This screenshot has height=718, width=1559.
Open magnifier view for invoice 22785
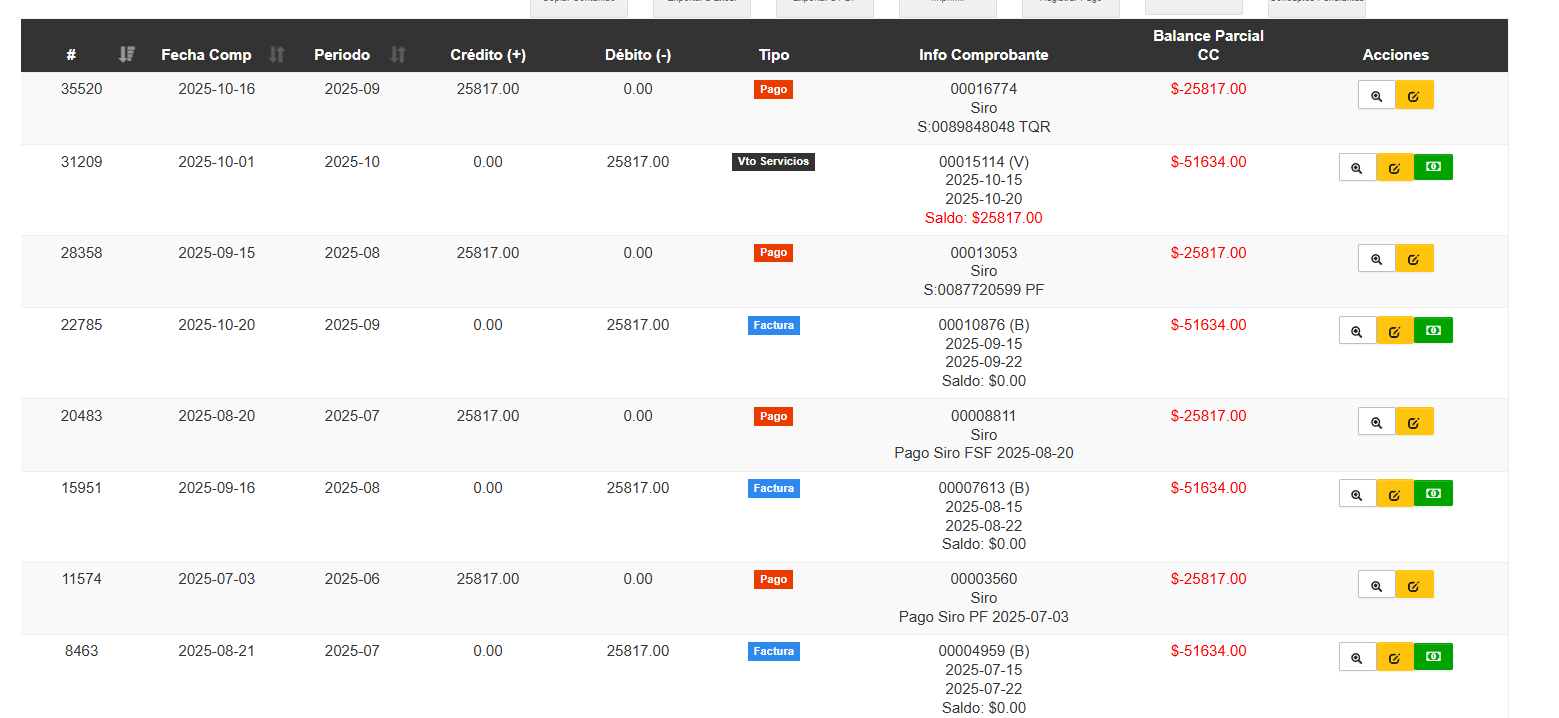(x=1357, y=330)
